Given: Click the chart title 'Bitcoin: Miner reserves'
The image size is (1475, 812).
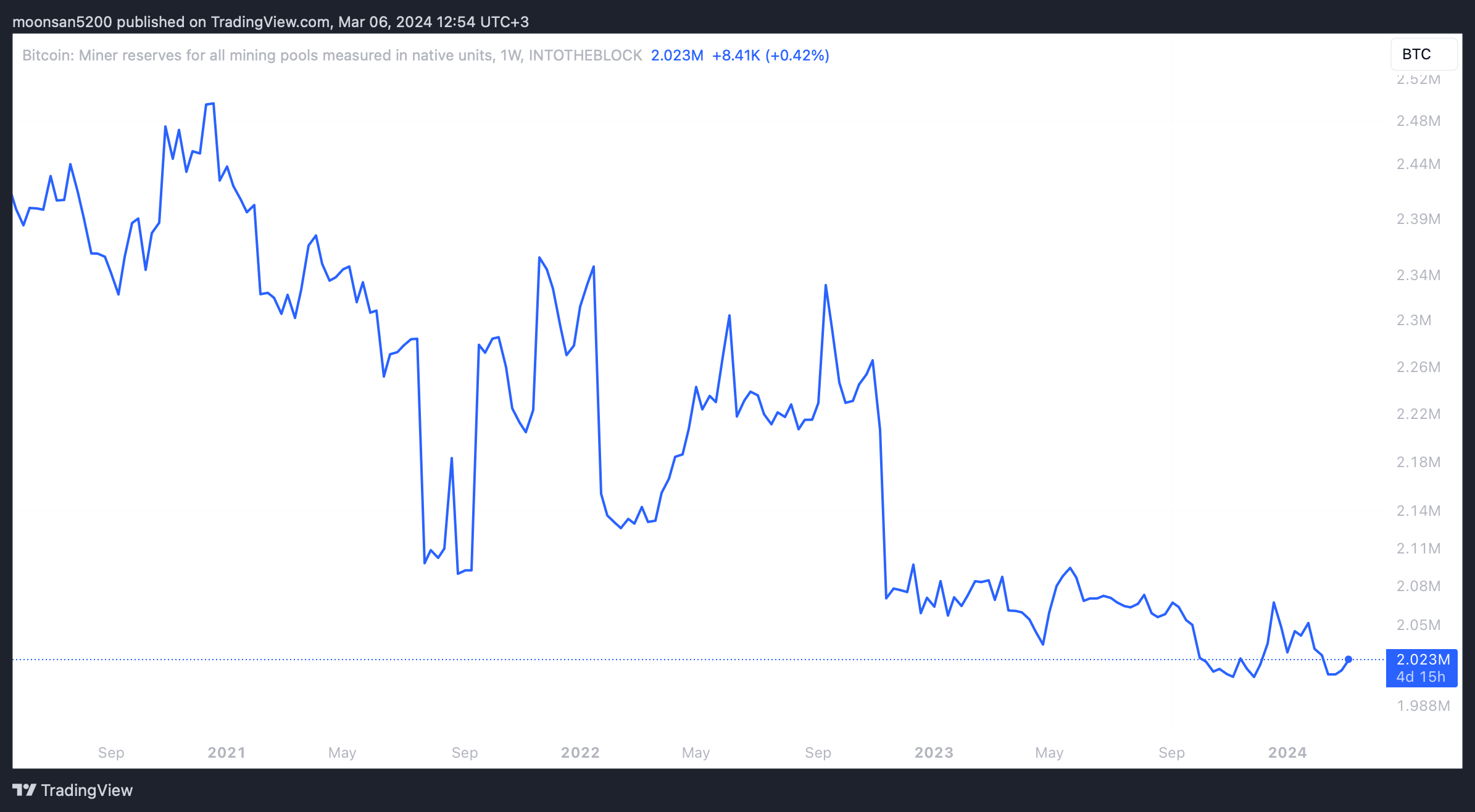Looking at the screenshot, I should tap(332, 56).
